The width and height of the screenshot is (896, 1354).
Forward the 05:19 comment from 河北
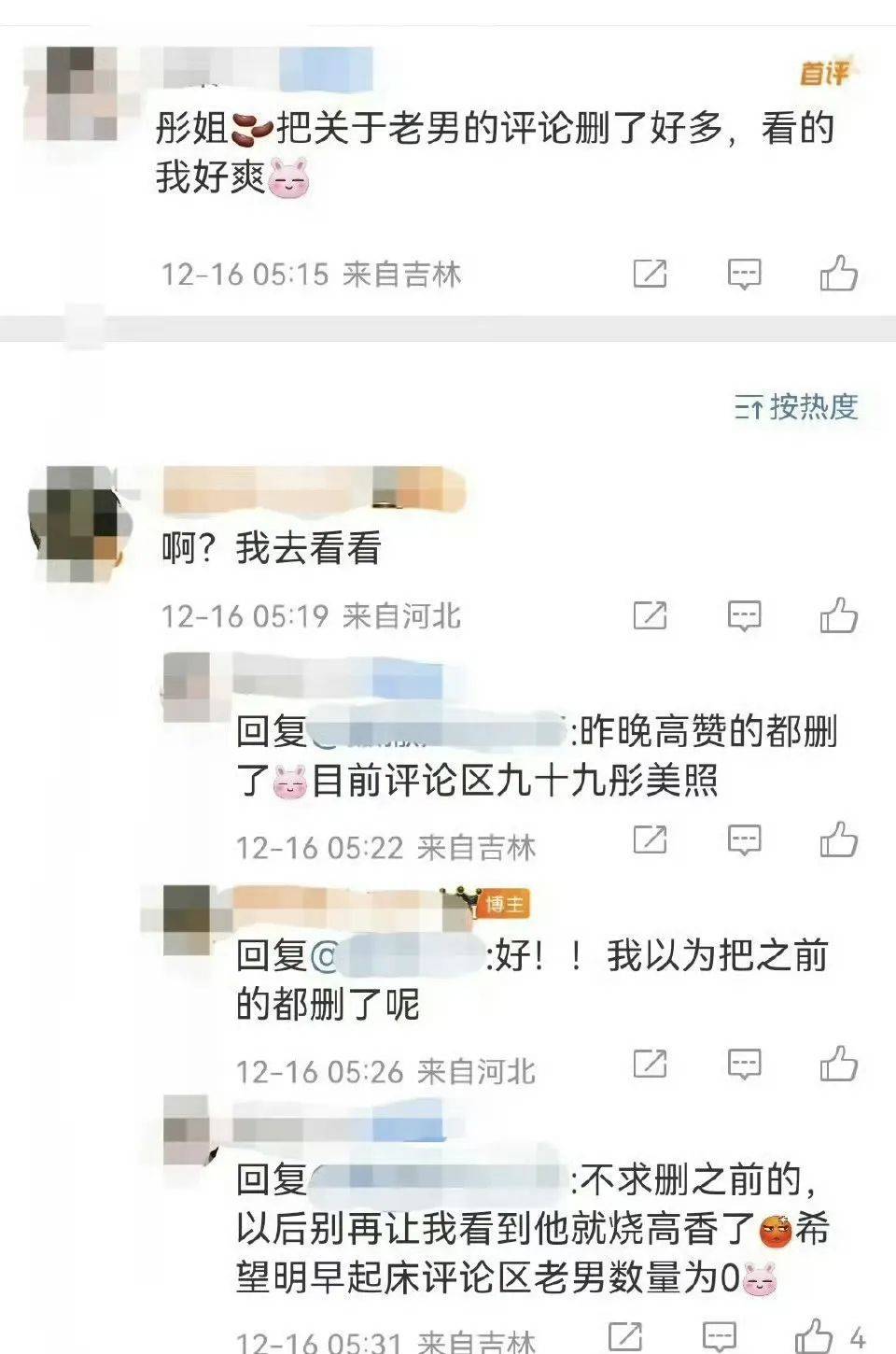pyautogui.click(x=651, y=615)
